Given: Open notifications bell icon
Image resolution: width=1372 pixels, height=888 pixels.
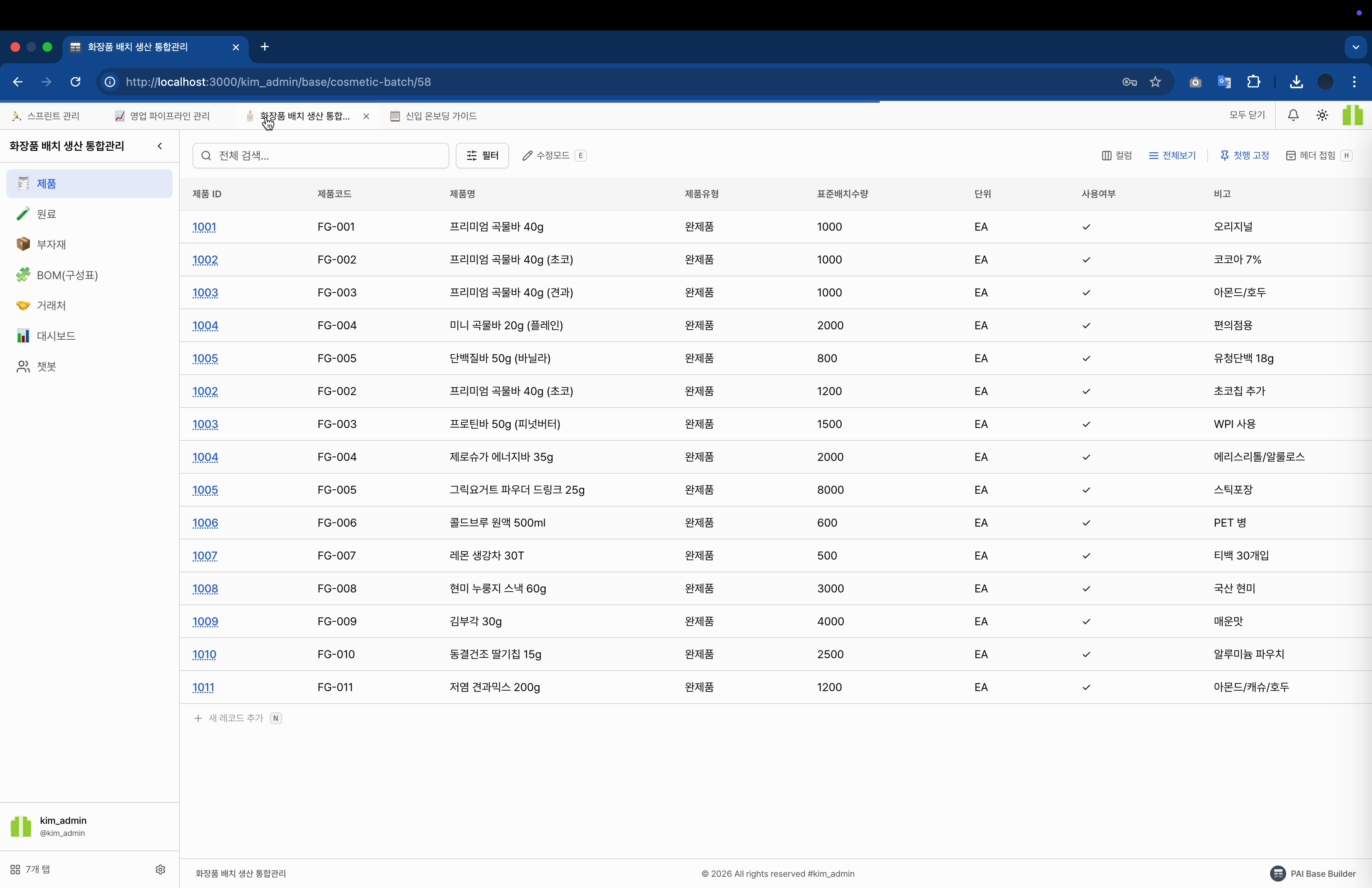Looking at the screenshot, I should [x=1293, y=115].
